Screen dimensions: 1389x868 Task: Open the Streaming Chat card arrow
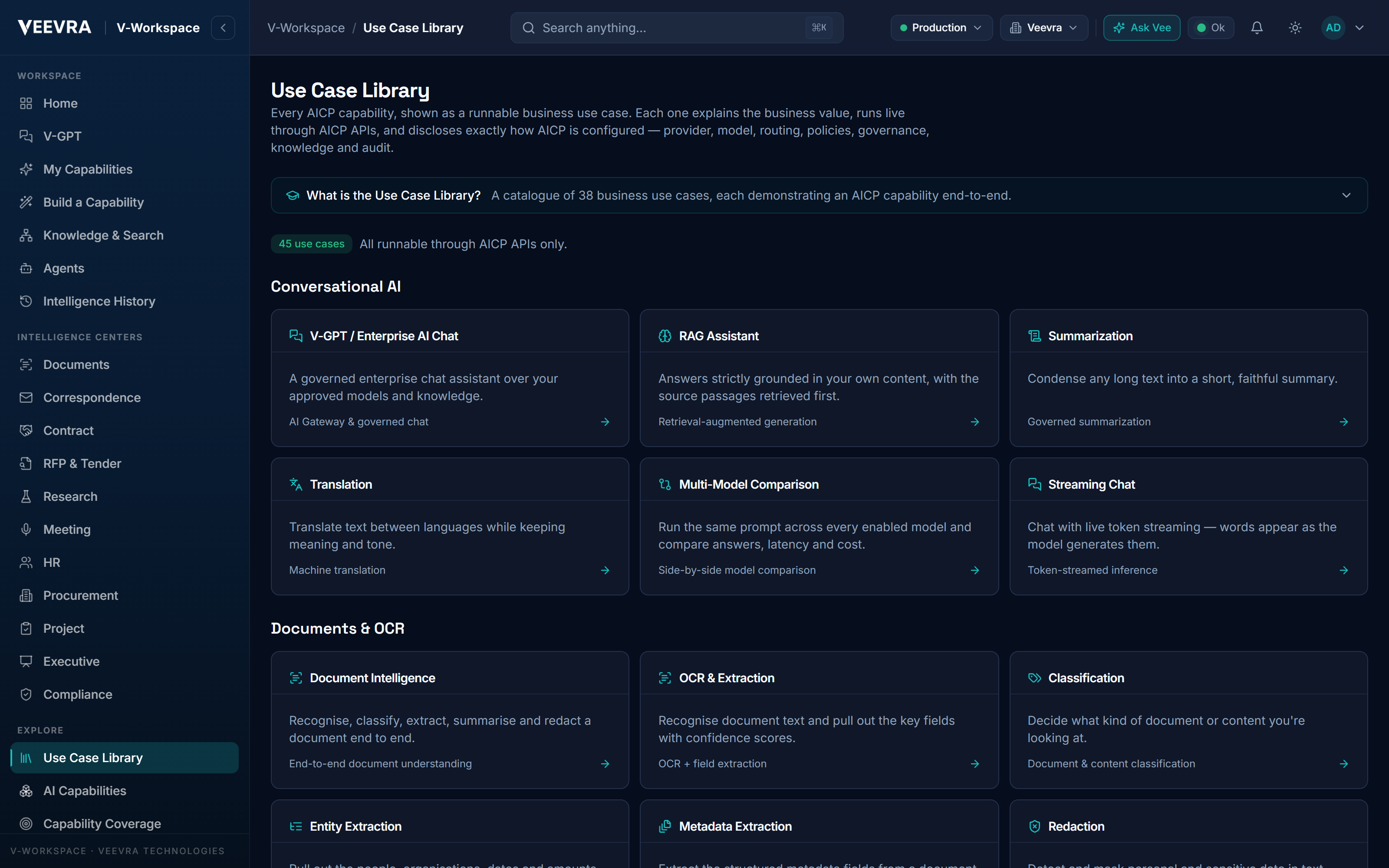[x=1344, y=570]
